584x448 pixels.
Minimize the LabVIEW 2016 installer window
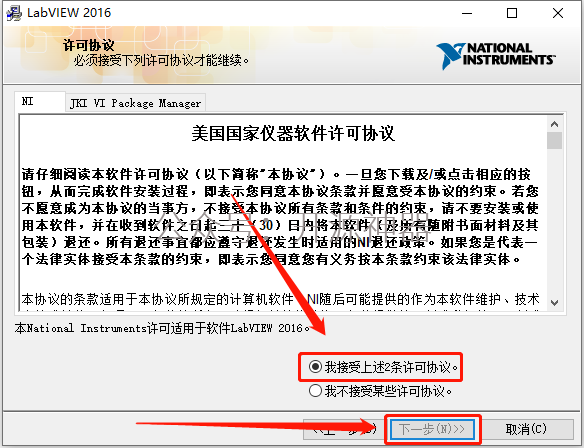[x=467, y=13]
